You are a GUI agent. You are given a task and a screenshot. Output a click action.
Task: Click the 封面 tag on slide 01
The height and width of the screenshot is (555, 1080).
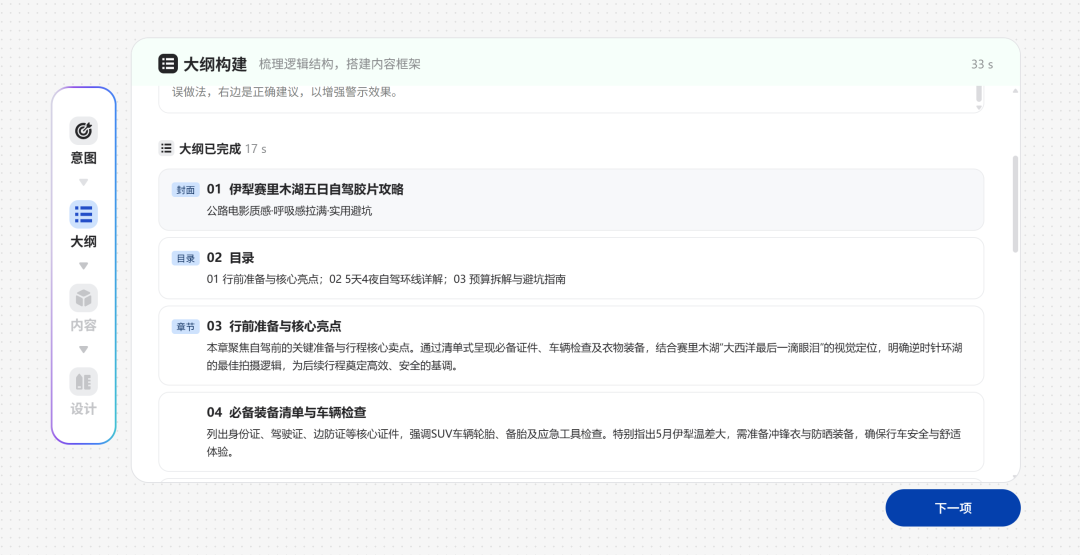[186, 190]
